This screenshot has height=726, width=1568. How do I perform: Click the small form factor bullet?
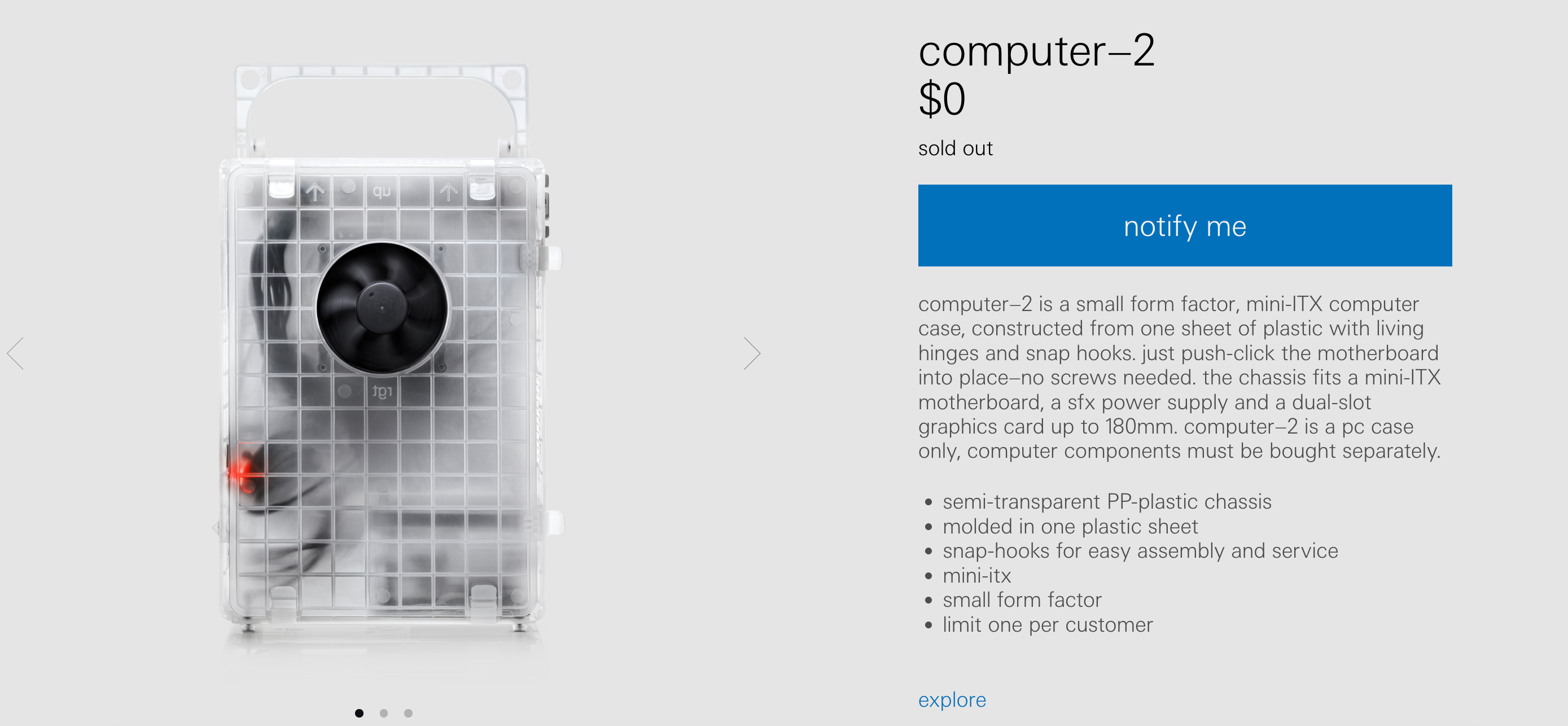pos(1022,600)
